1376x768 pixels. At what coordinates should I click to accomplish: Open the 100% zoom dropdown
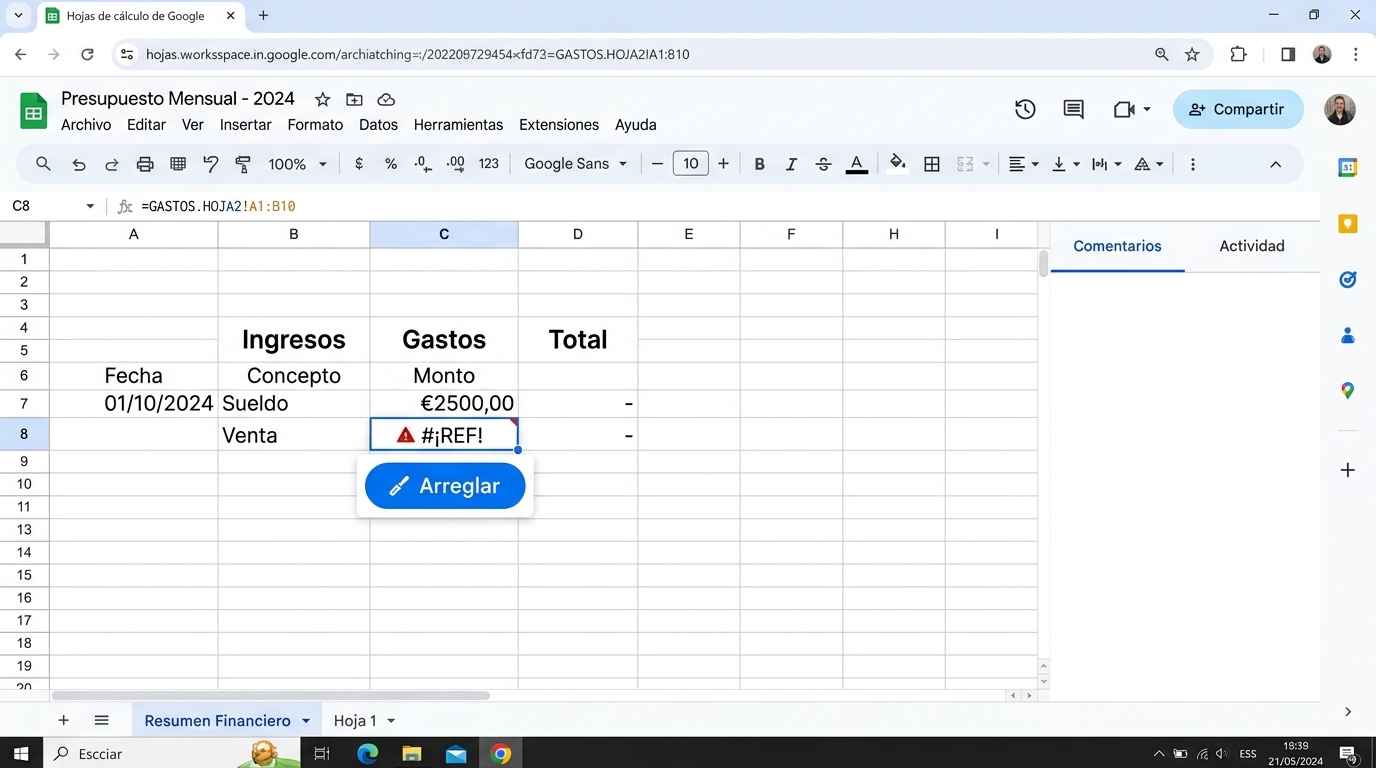pyautogui.click(x=297, y=164)
